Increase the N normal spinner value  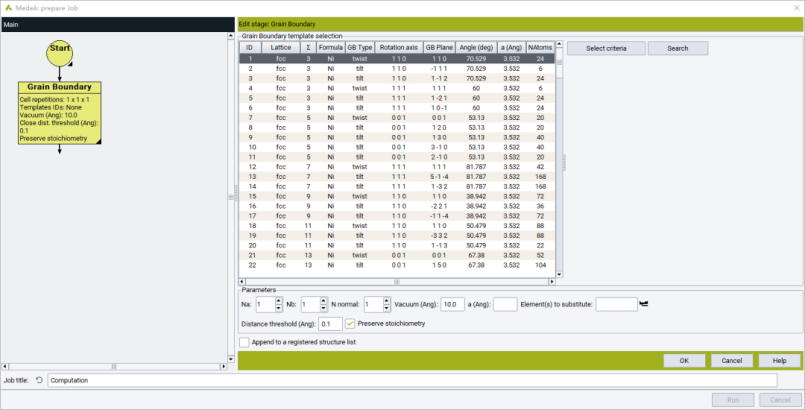(x=386, y=300)
